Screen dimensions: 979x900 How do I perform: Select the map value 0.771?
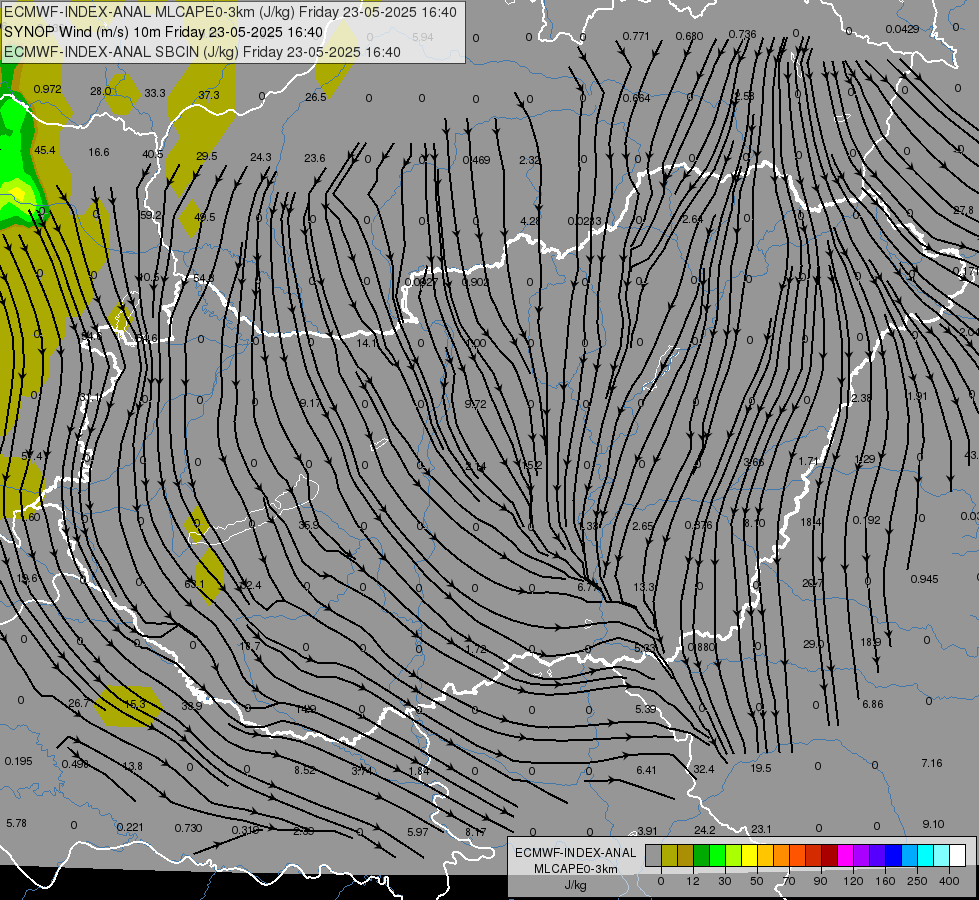(636, 36)
